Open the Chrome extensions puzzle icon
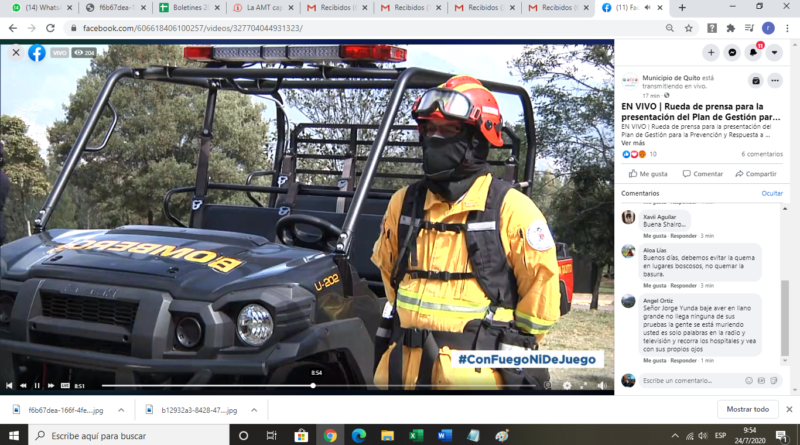Image resolution: width=800 pixels, height=445 pixels. pyautogui.click(x=731, y=28)
